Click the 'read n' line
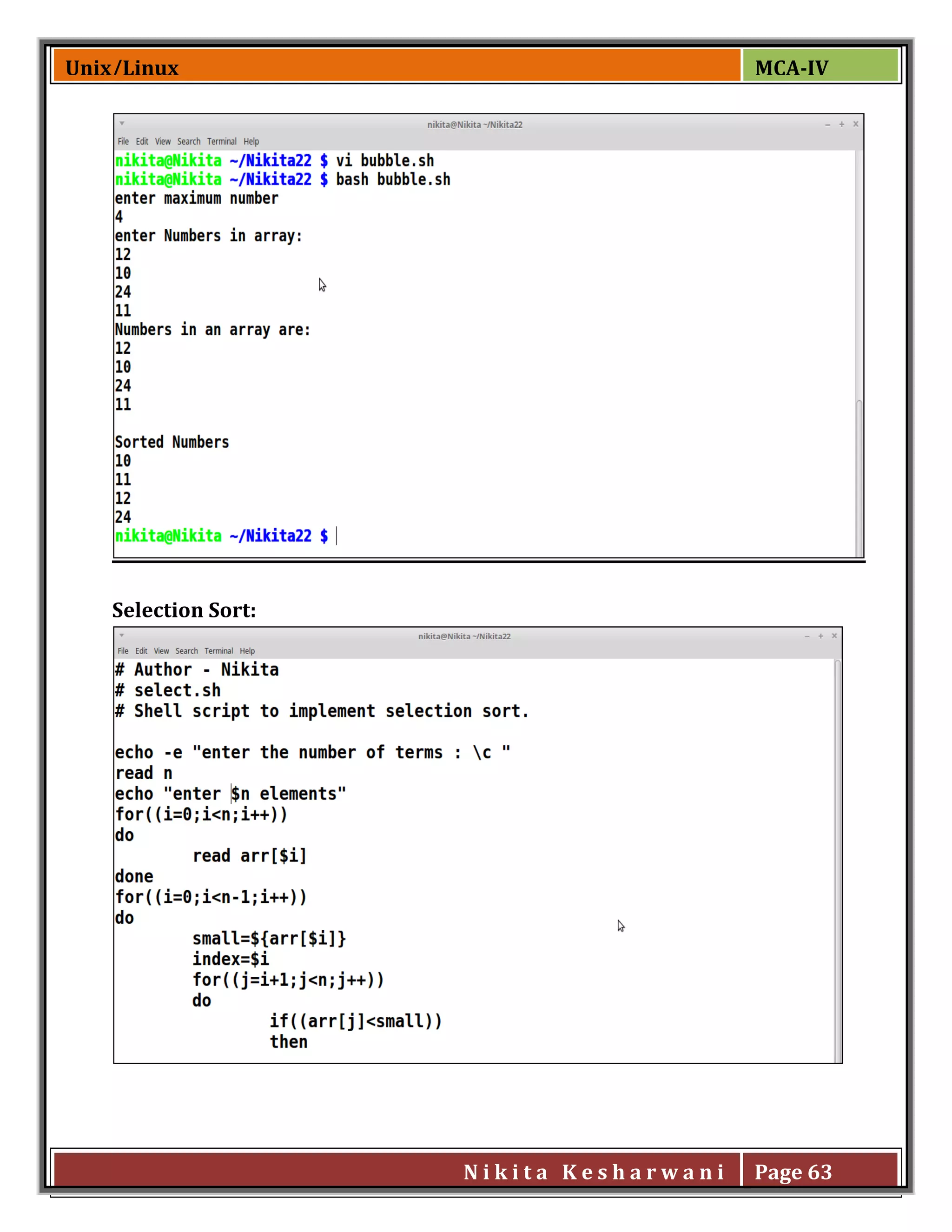Viewport: 952px width, 1232px height. [x=144, y=774]
